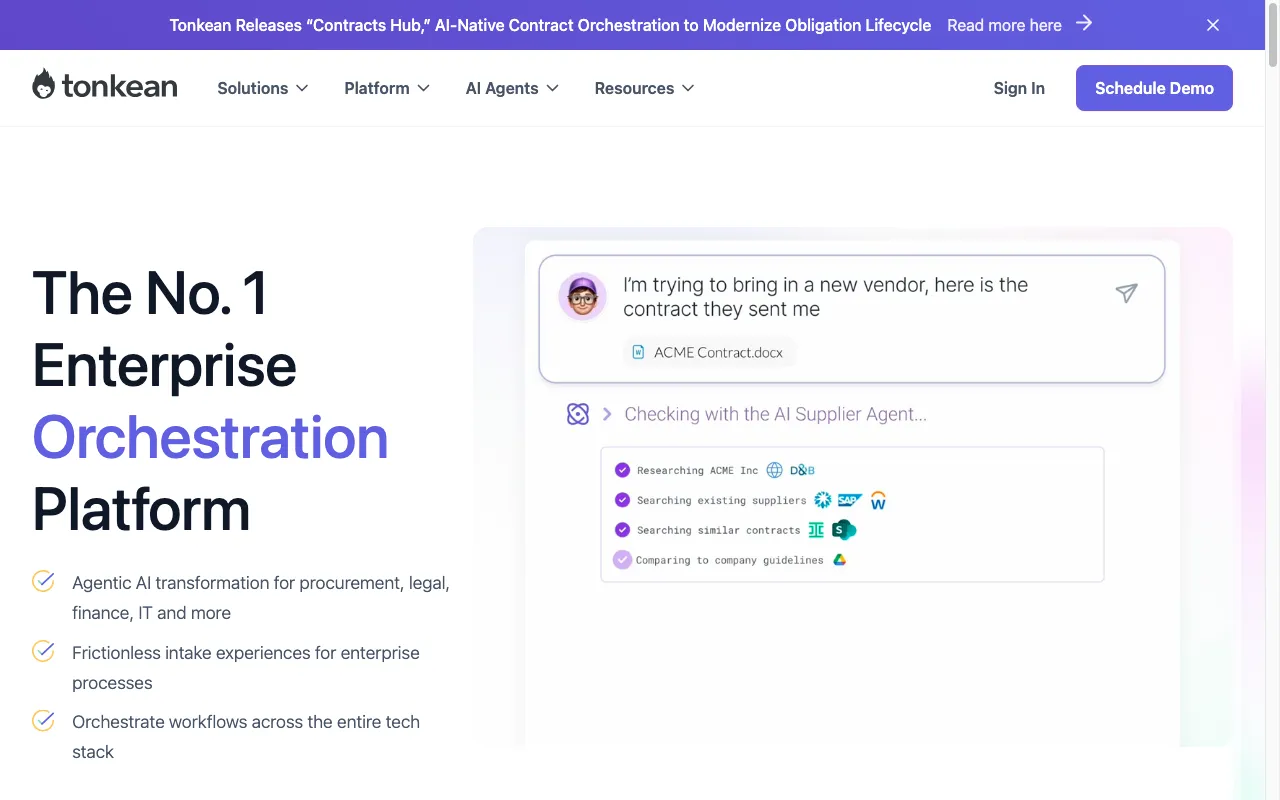Click the teal snowflake Coupa icon

[x=823, y=500]
